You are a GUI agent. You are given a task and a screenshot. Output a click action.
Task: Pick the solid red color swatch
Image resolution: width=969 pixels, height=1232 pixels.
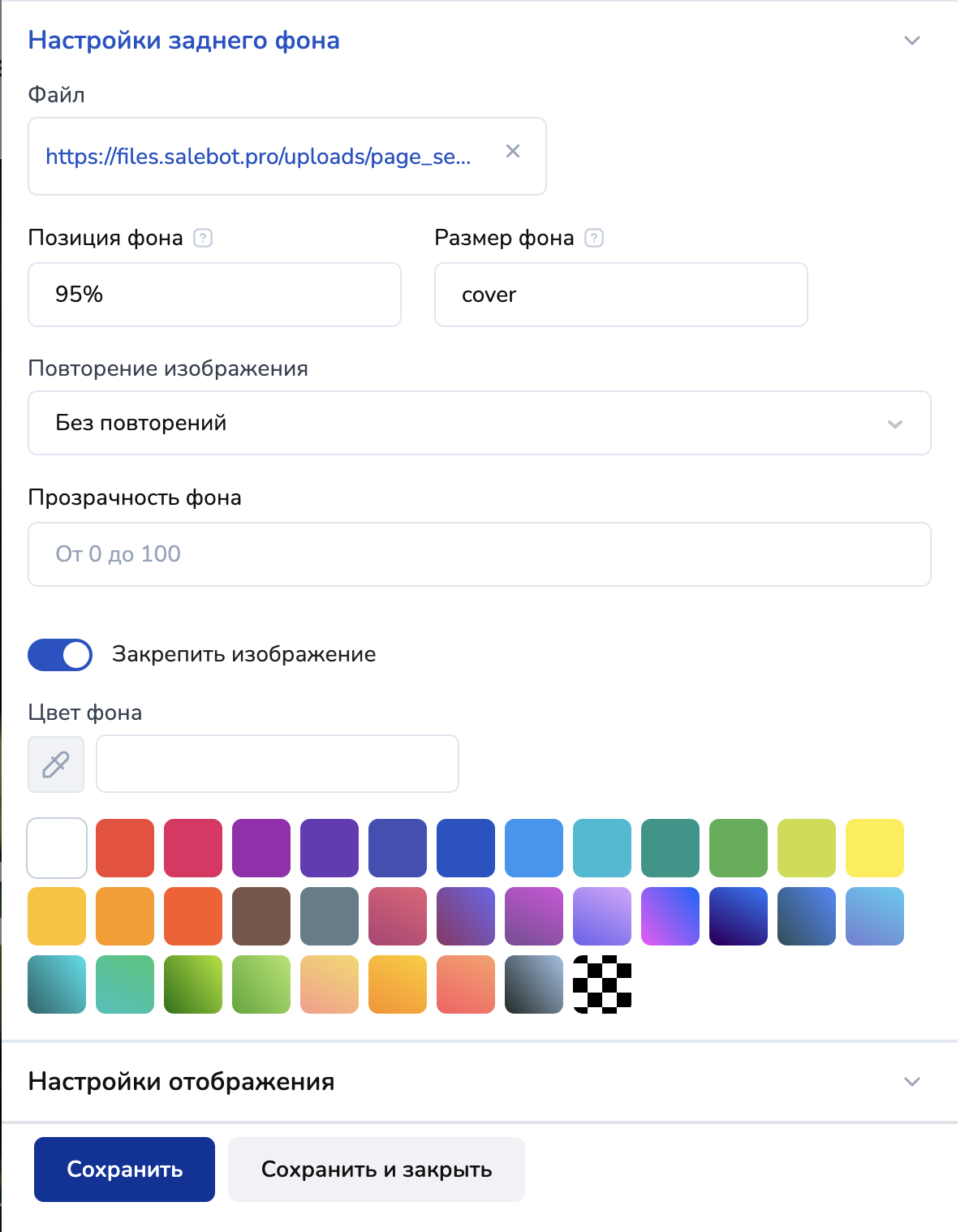[125, 848]
